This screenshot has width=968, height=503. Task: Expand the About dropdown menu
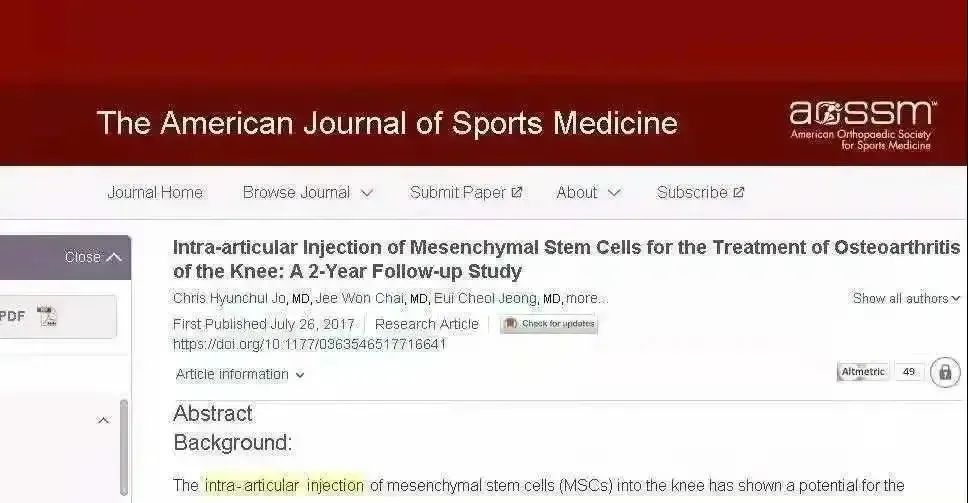(588, 193)
